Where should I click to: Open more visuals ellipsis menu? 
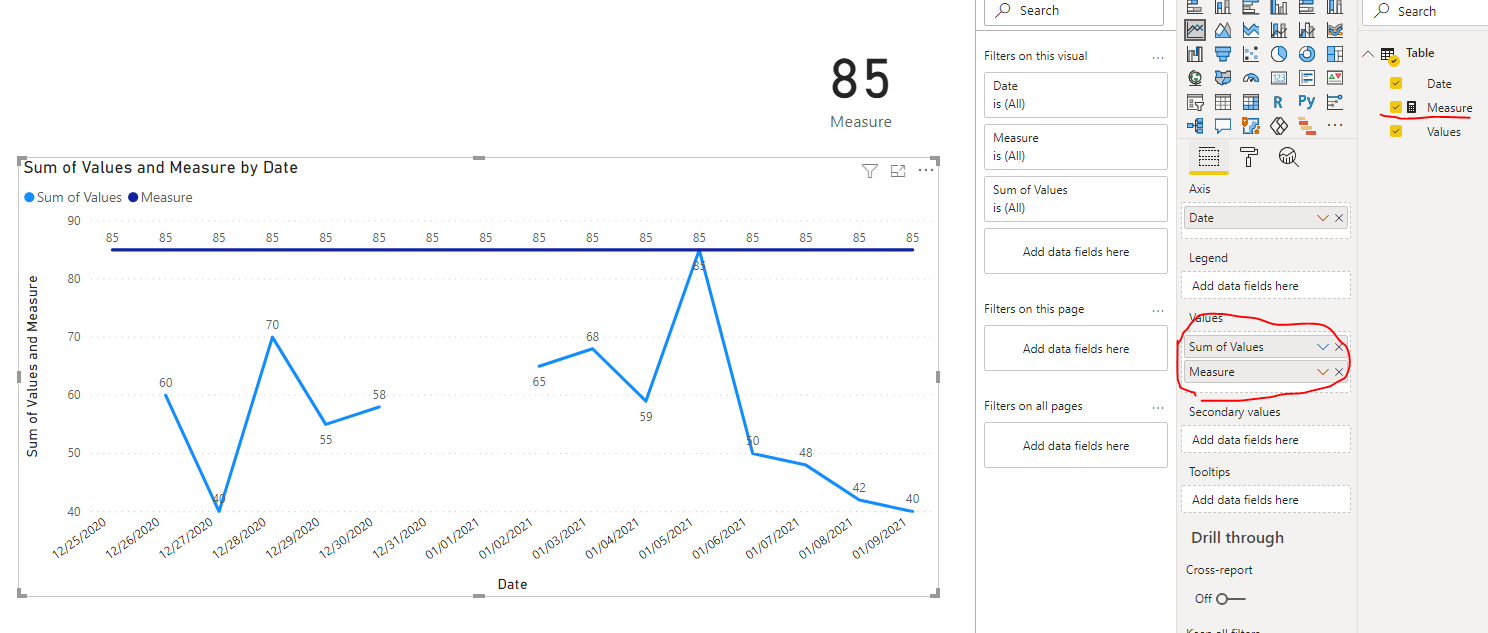click(x=1335, y=126)
